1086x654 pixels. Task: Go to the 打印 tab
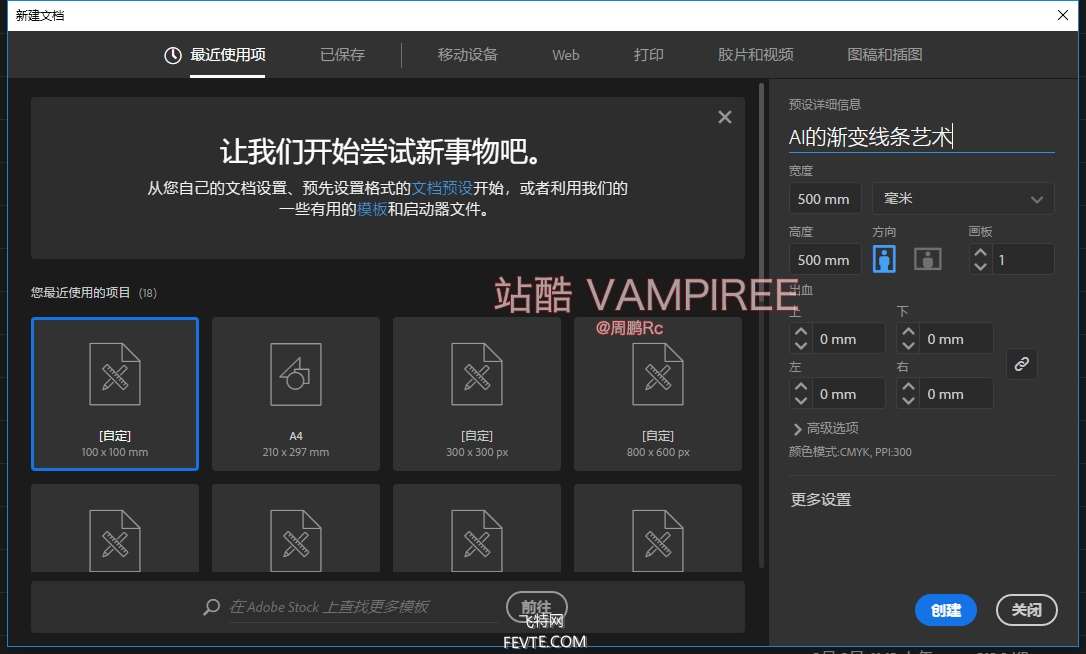pos(648,55)
